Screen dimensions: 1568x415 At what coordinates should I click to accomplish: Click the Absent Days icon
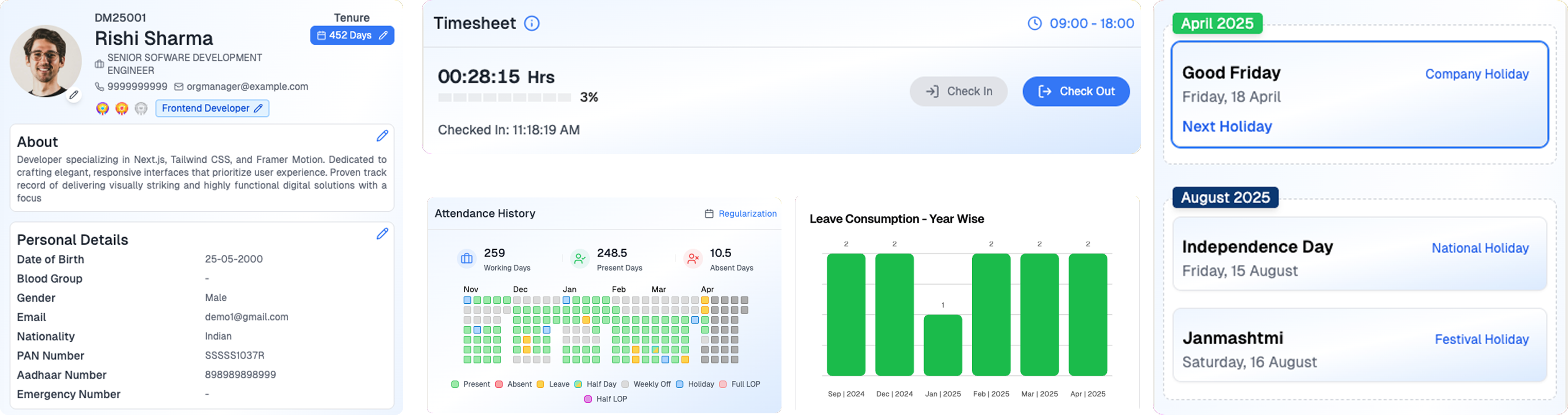[693, 259]
